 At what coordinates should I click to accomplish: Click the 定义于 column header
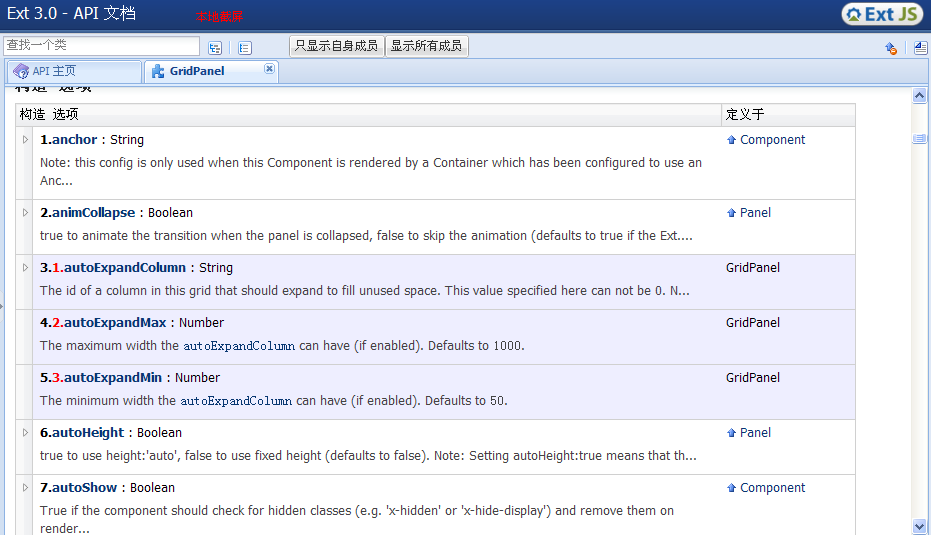coord(788,115)
